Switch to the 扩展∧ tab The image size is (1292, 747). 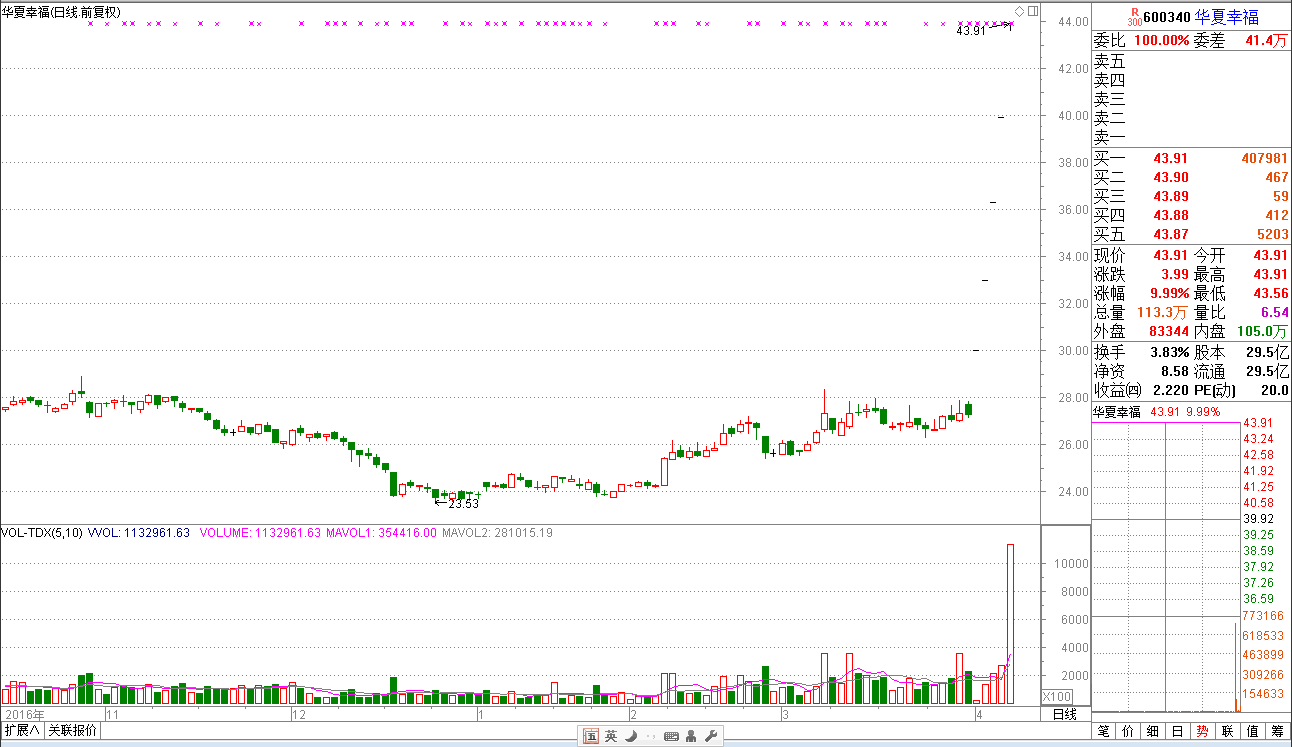coord(22,730)
